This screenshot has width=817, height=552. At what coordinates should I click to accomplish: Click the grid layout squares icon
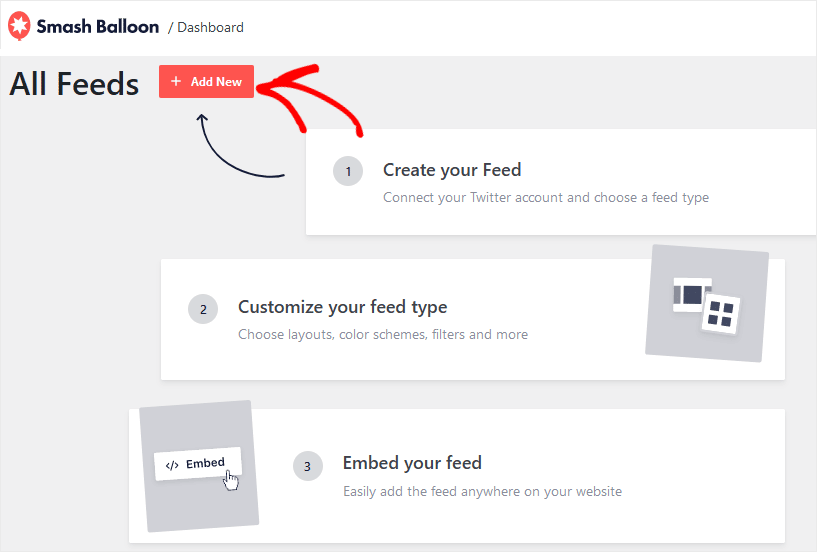720,313
